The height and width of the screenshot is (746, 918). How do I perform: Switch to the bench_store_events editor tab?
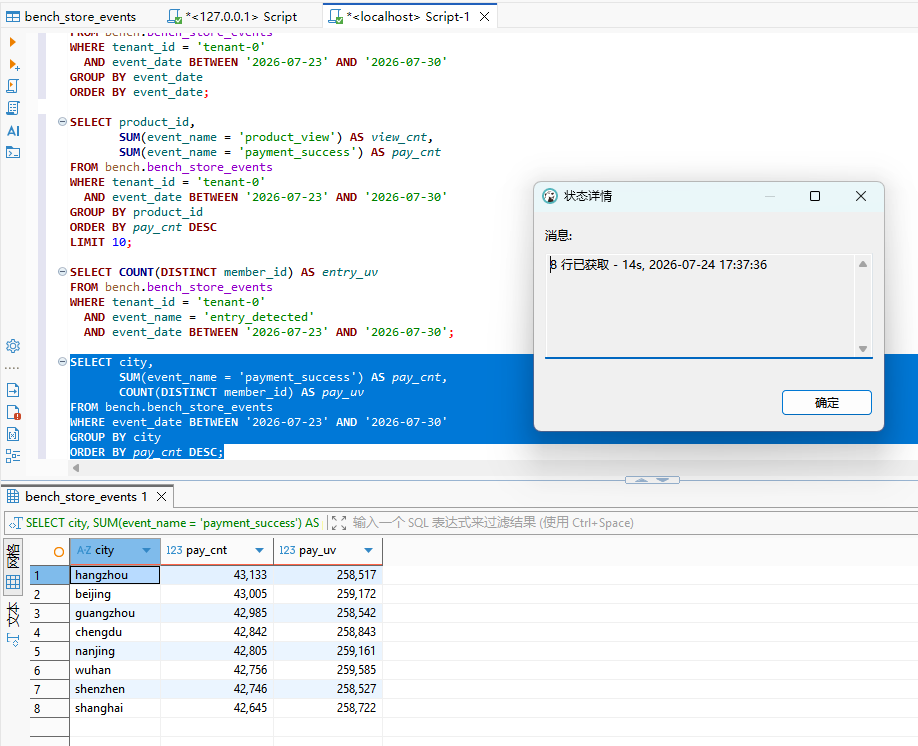[x=71, y=16]
